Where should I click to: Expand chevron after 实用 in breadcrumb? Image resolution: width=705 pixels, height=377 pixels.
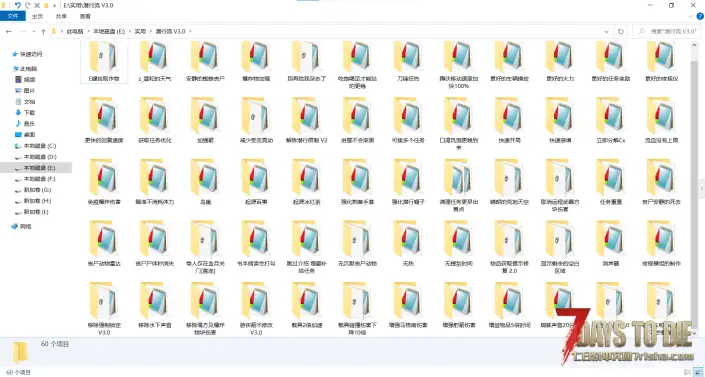(x=151, y=31)
